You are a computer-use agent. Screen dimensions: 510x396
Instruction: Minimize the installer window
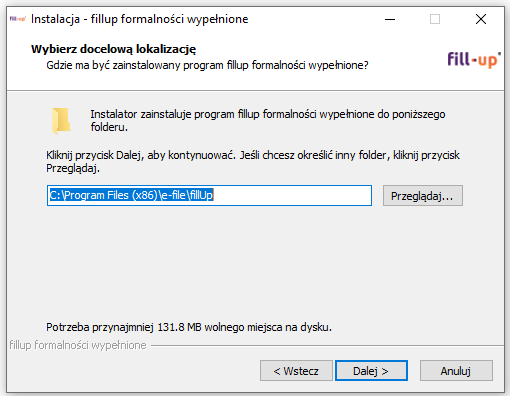tap(390, 19)
